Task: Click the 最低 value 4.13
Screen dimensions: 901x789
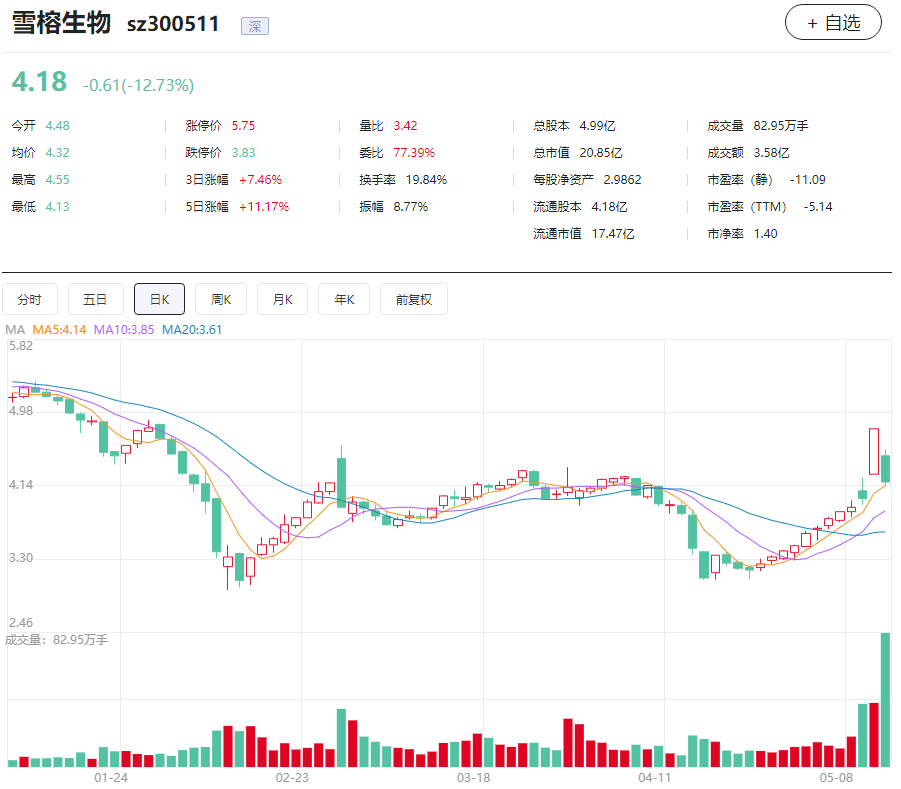Action: coord(57,207)
